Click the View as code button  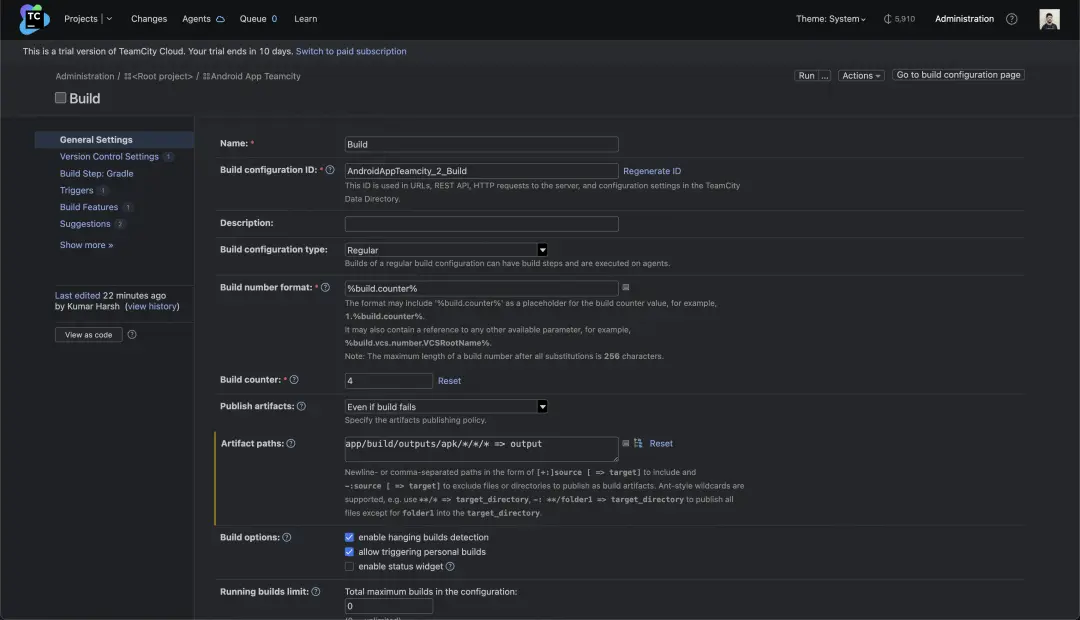89,335
